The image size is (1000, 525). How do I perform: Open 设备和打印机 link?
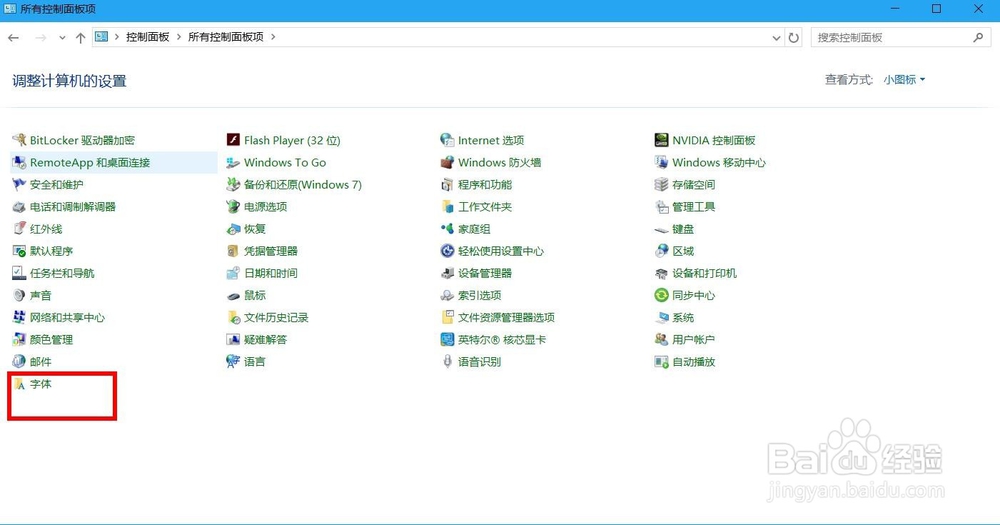(704, 273)
